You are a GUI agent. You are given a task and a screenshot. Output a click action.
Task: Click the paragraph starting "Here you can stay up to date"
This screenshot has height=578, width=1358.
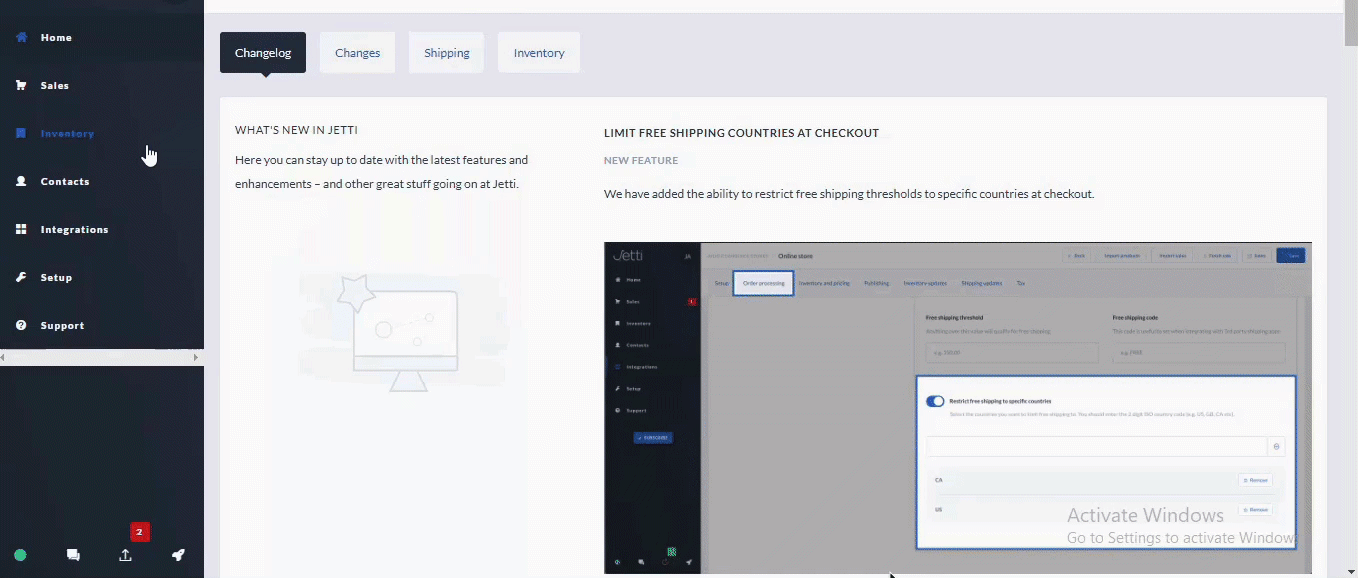(382, 172)
